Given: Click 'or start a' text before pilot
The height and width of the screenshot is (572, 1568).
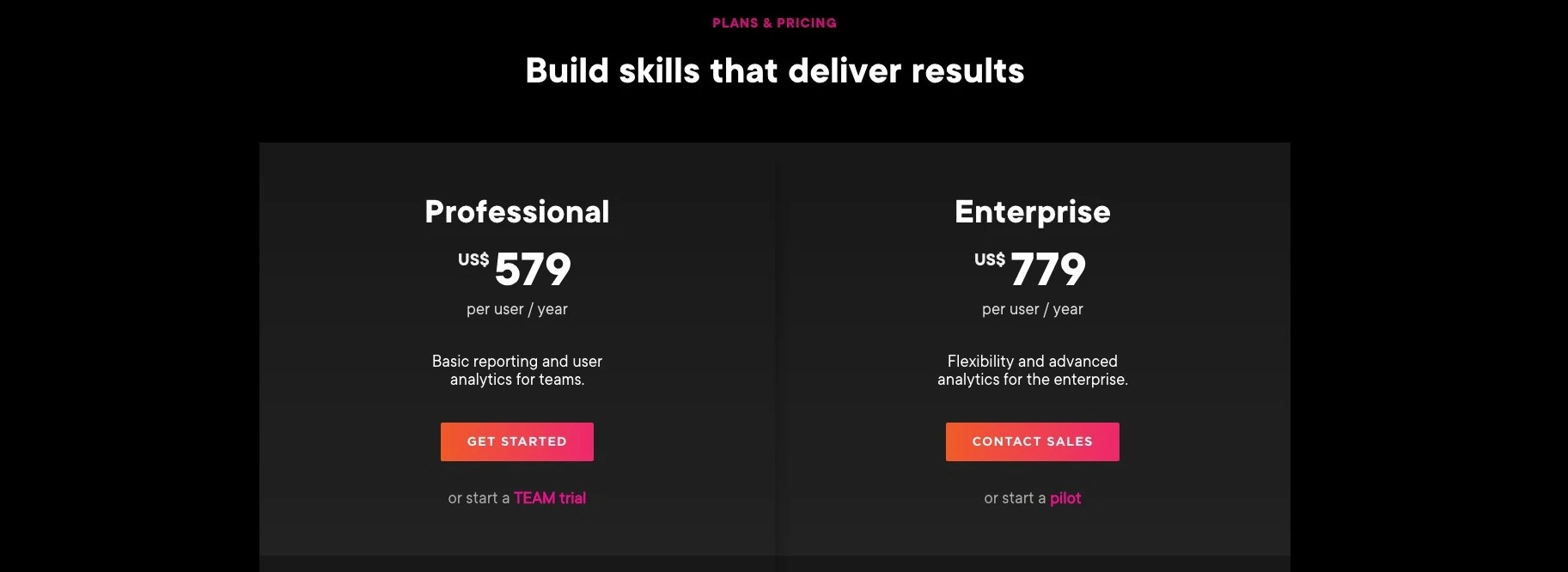Looking at the screenshot, I should 1015,498.
